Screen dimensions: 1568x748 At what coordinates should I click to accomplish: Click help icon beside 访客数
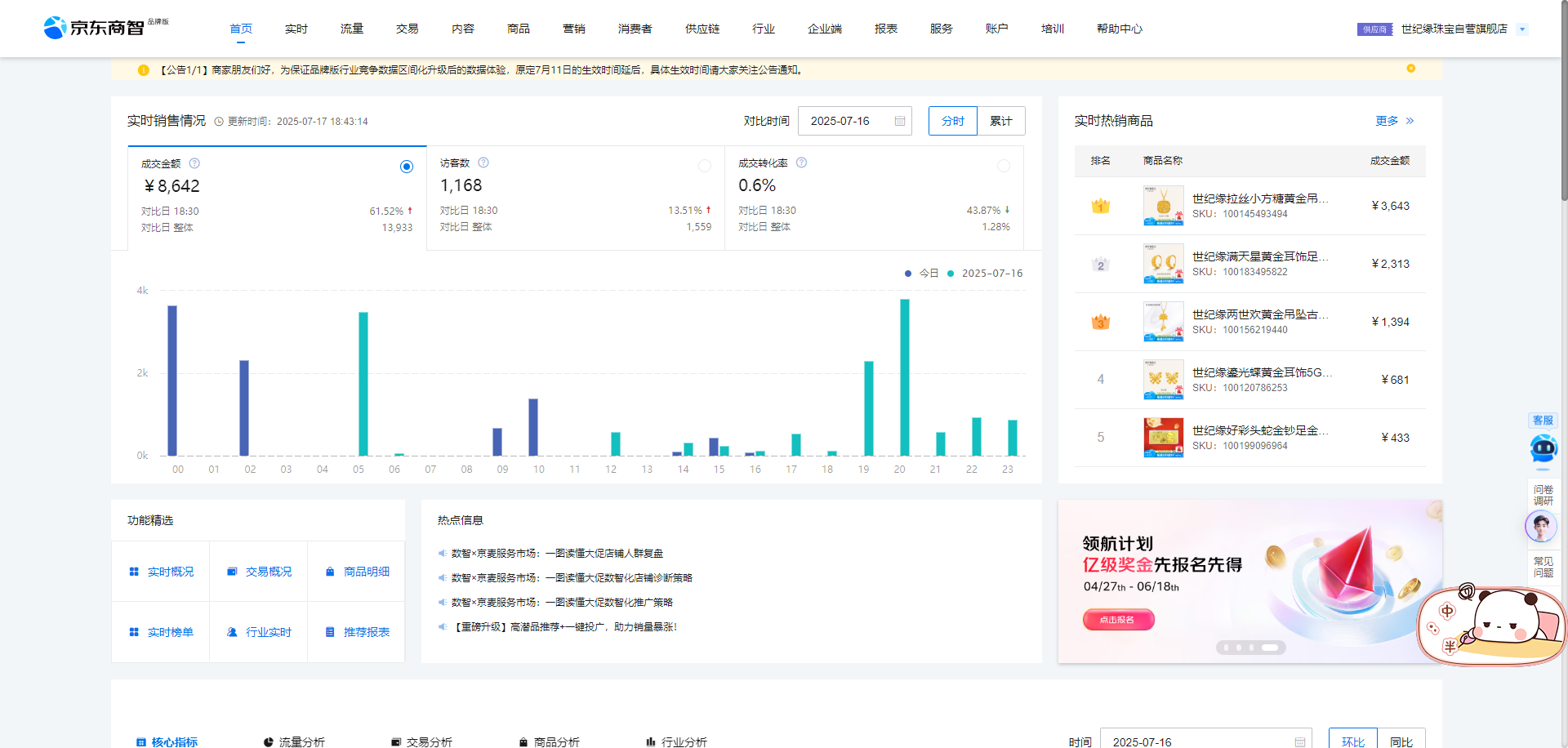coord(483,163)
